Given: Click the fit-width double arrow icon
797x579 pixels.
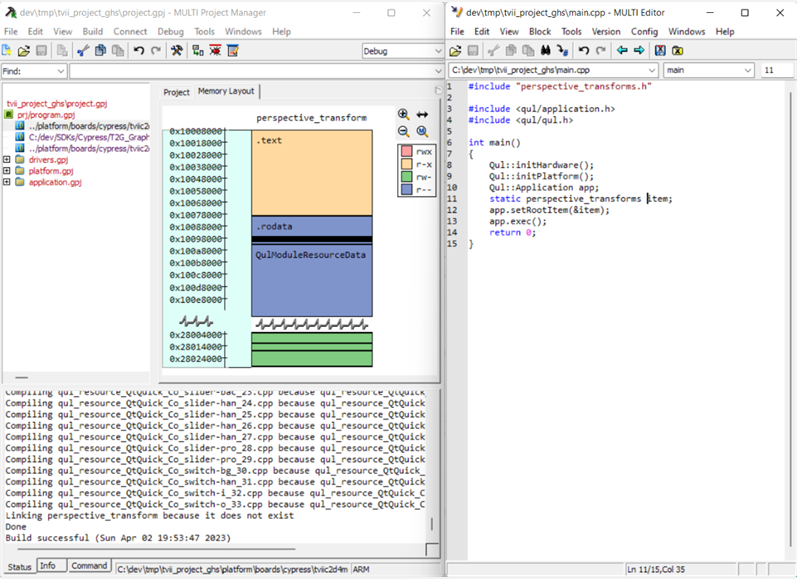Looking at the screenshot, I should click(x=422, y=115).
